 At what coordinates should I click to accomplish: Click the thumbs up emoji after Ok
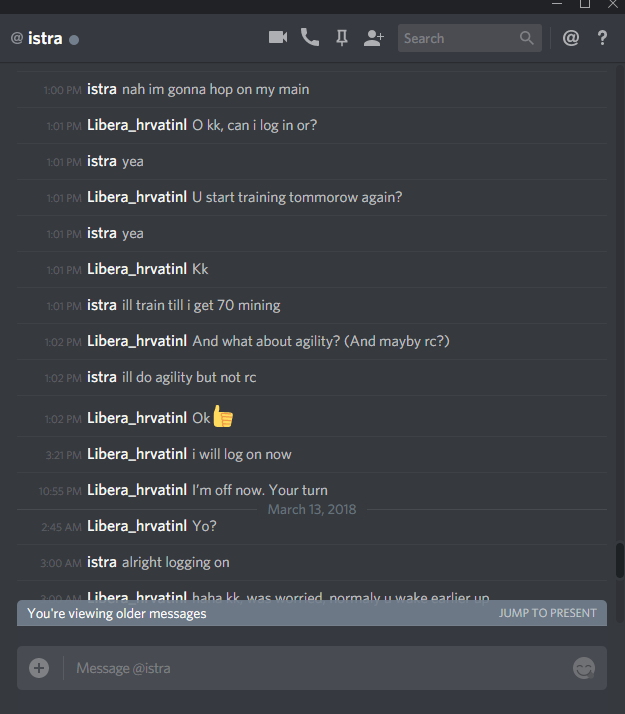coord(223,416)
